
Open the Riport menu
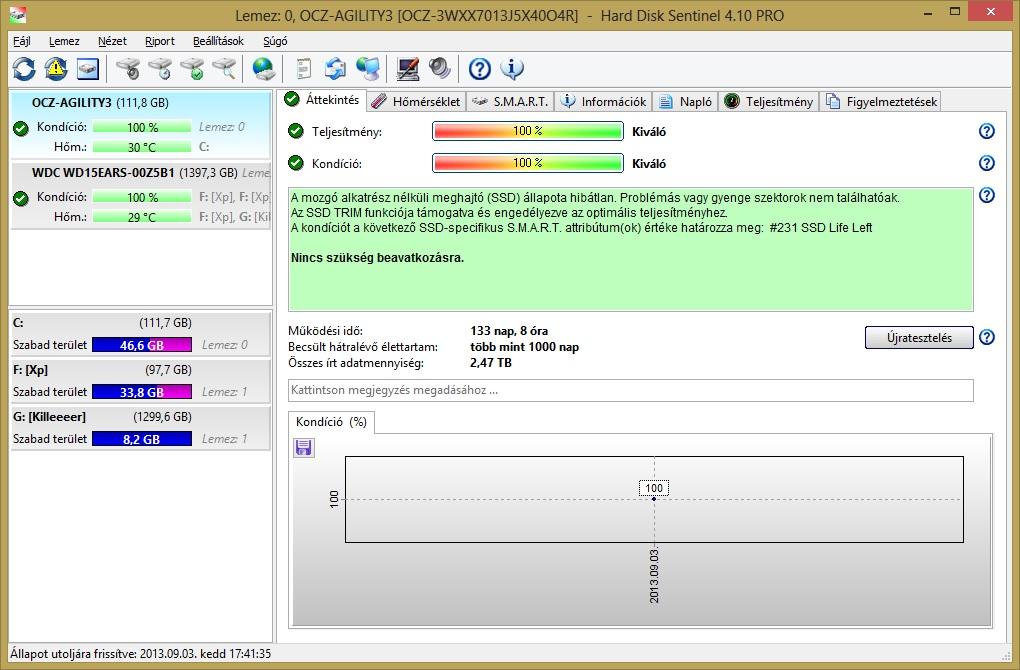click(159, 41)
